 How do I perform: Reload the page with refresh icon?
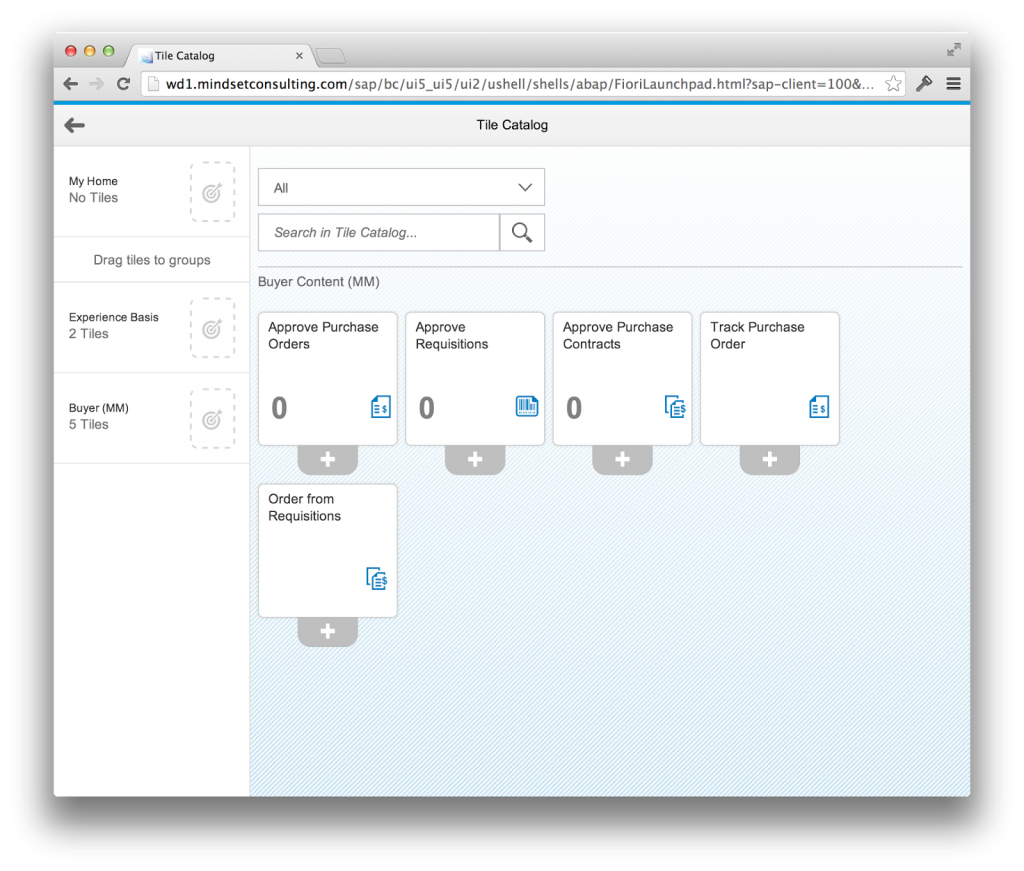(123, 84)
